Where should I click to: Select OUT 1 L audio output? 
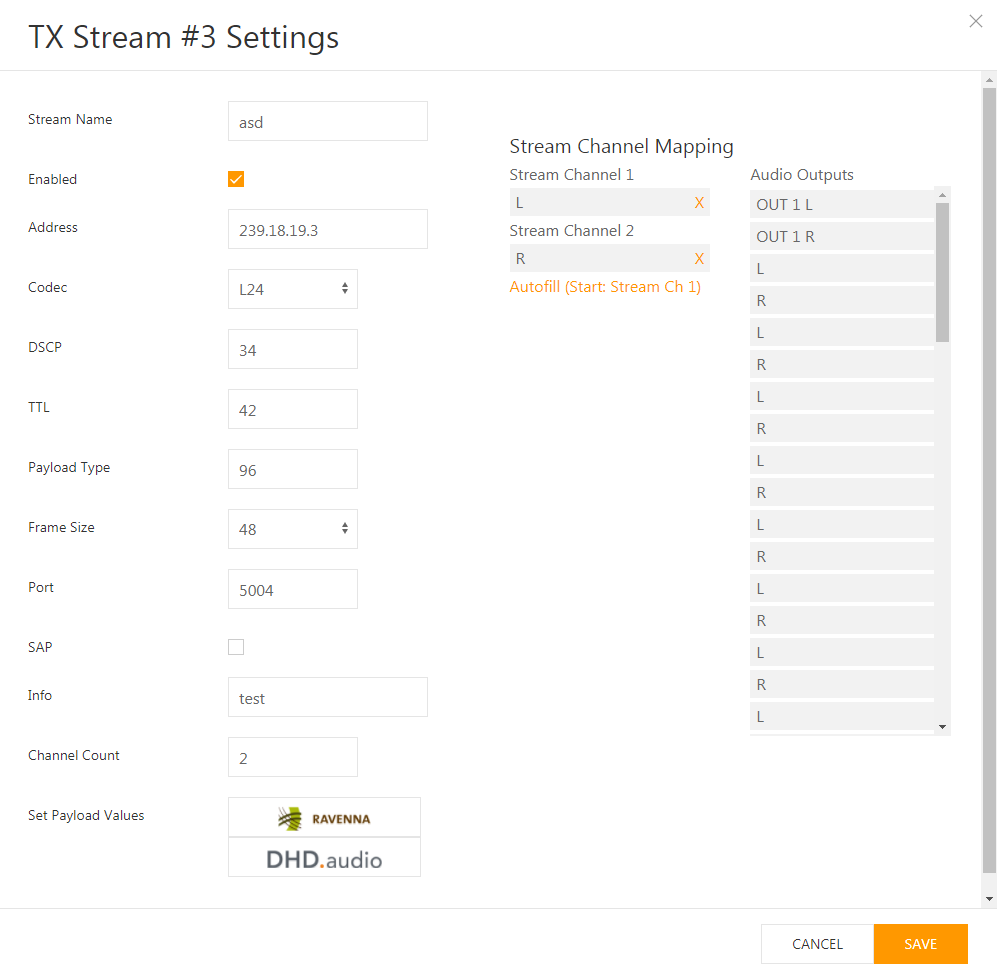tap(842, 205)
